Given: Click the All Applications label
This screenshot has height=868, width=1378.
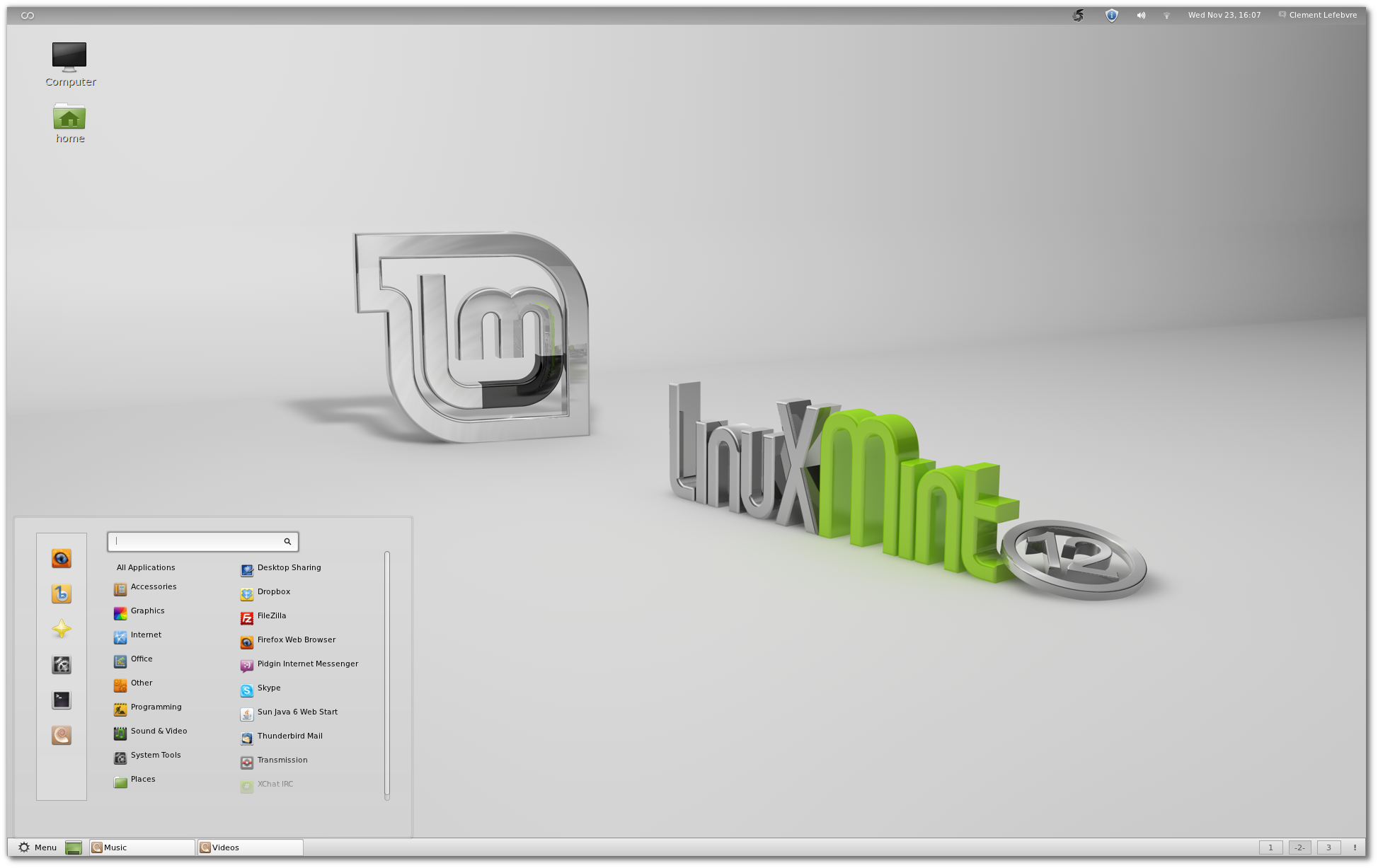Looking at the screenshot, I should [x=146, y=567].
